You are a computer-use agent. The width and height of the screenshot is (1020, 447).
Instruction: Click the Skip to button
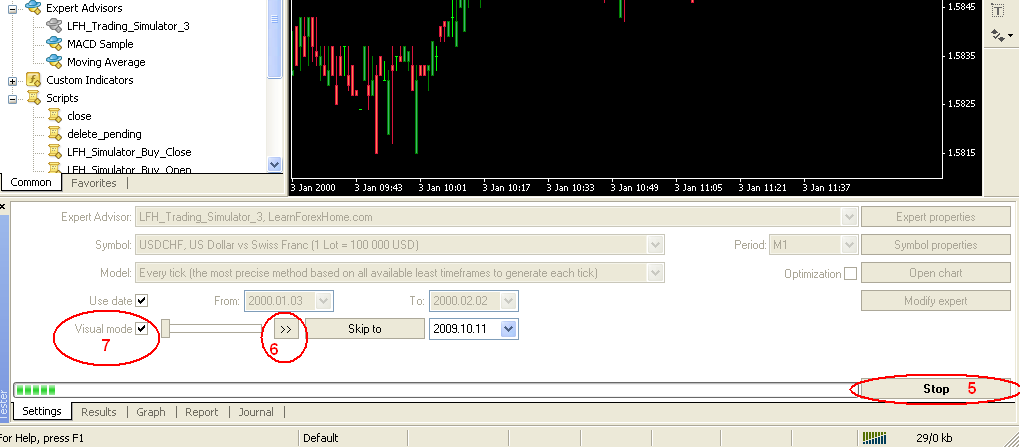364,329
